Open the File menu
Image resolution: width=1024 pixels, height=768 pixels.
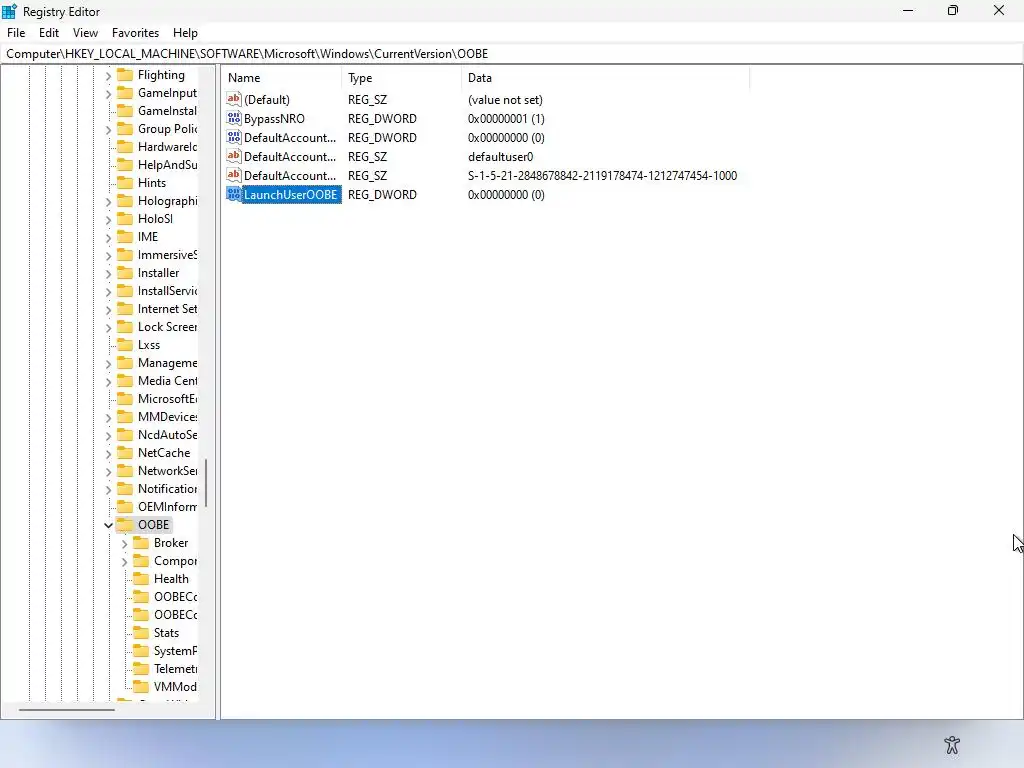tap(16, 33)
